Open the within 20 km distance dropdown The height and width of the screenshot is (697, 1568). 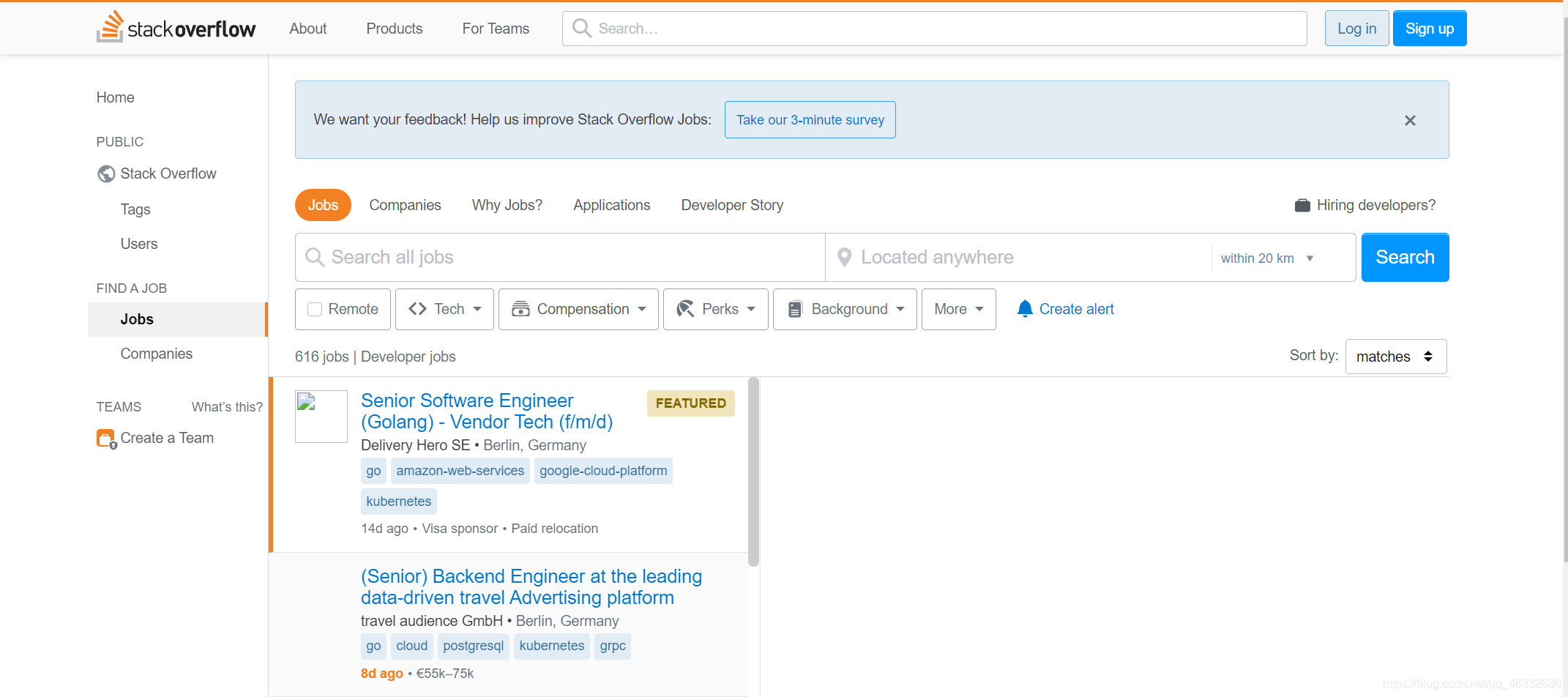1268,258
